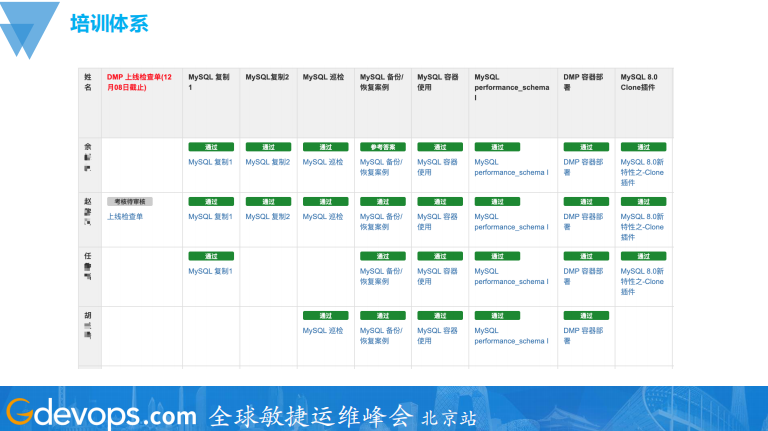Click 通过 badge above 余 row's MySQL 复制1
Image resolution: width=768 pixels, height=431 pixels.
point(211,147)
